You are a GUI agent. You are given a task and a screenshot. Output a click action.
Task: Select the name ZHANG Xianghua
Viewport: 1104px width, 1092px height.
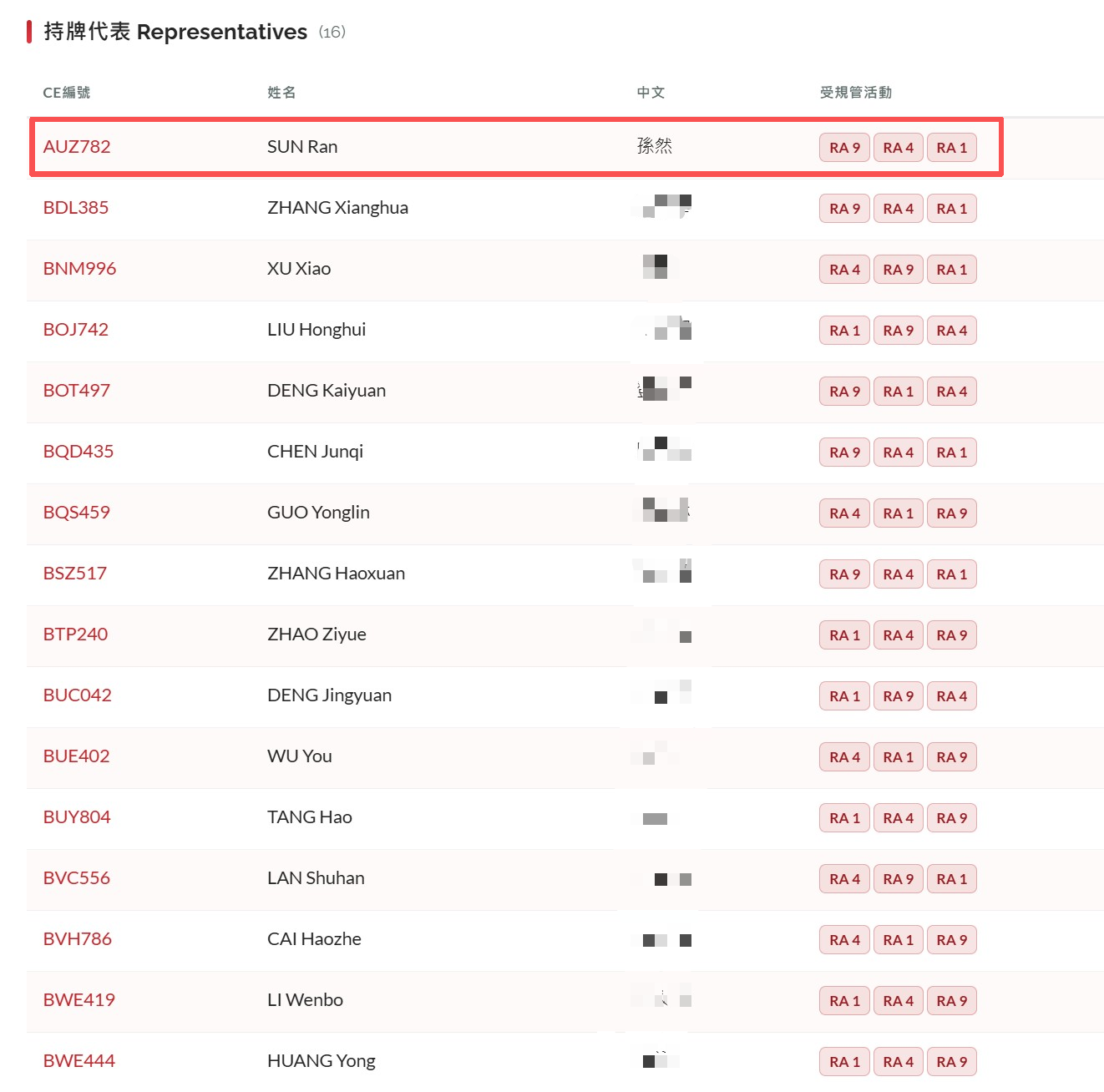(x=337, y=208)
